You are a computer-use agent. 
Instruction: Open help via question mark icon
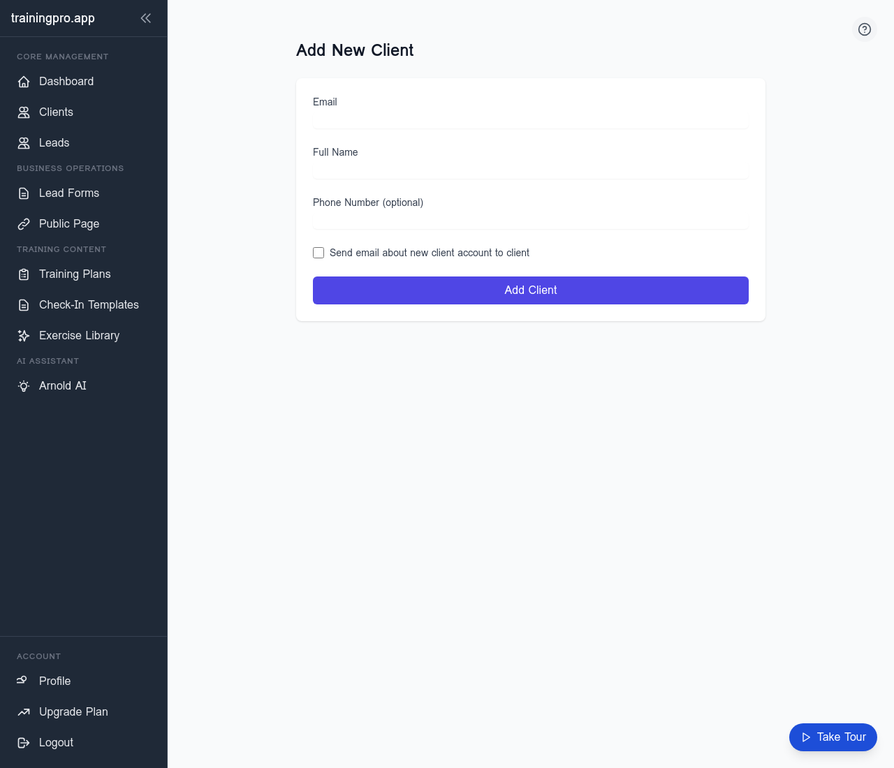(x=865, y=30)
